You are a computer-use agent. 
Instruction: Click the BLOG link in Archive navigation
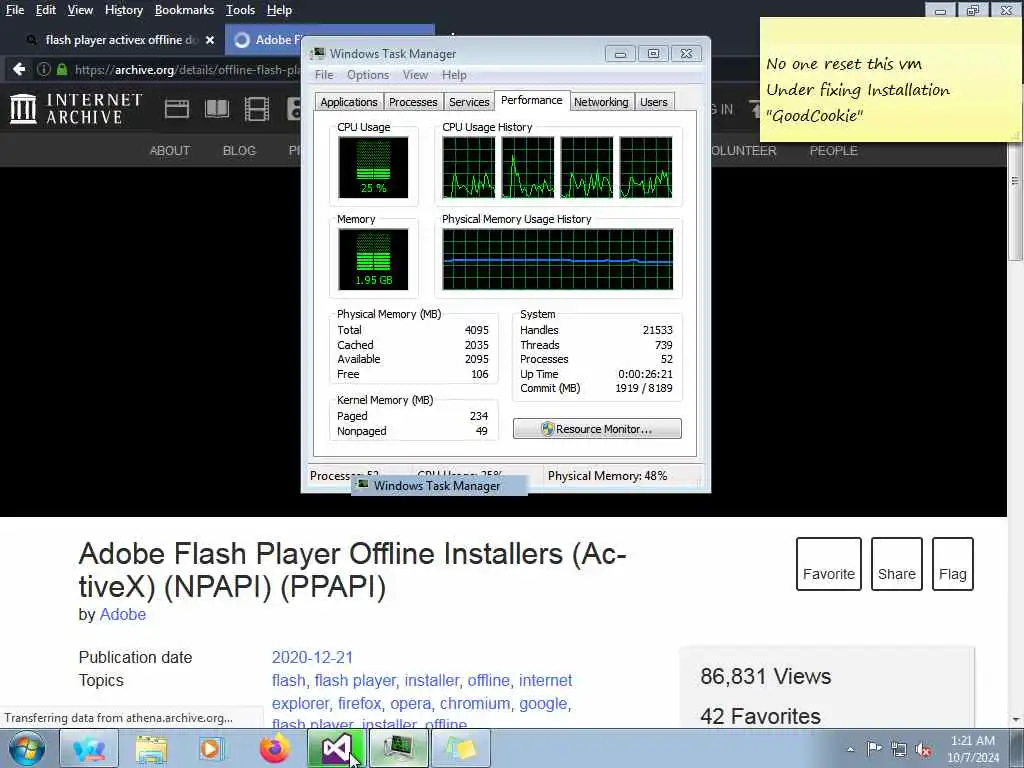(239, 150)
